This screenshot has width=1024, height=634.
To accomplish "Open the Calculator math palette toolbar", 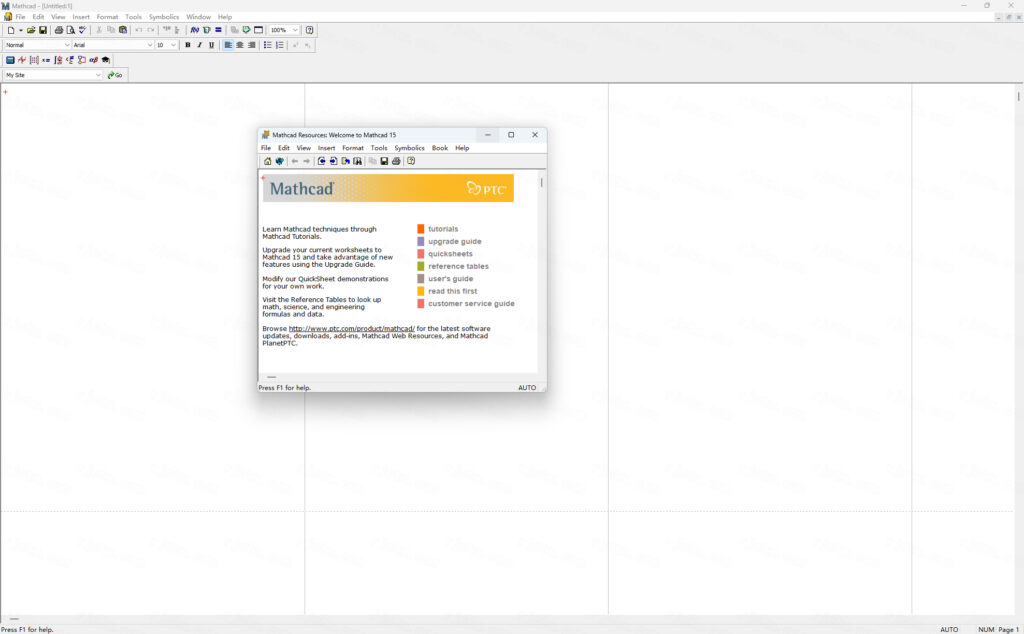I will (x=10, y=60).
